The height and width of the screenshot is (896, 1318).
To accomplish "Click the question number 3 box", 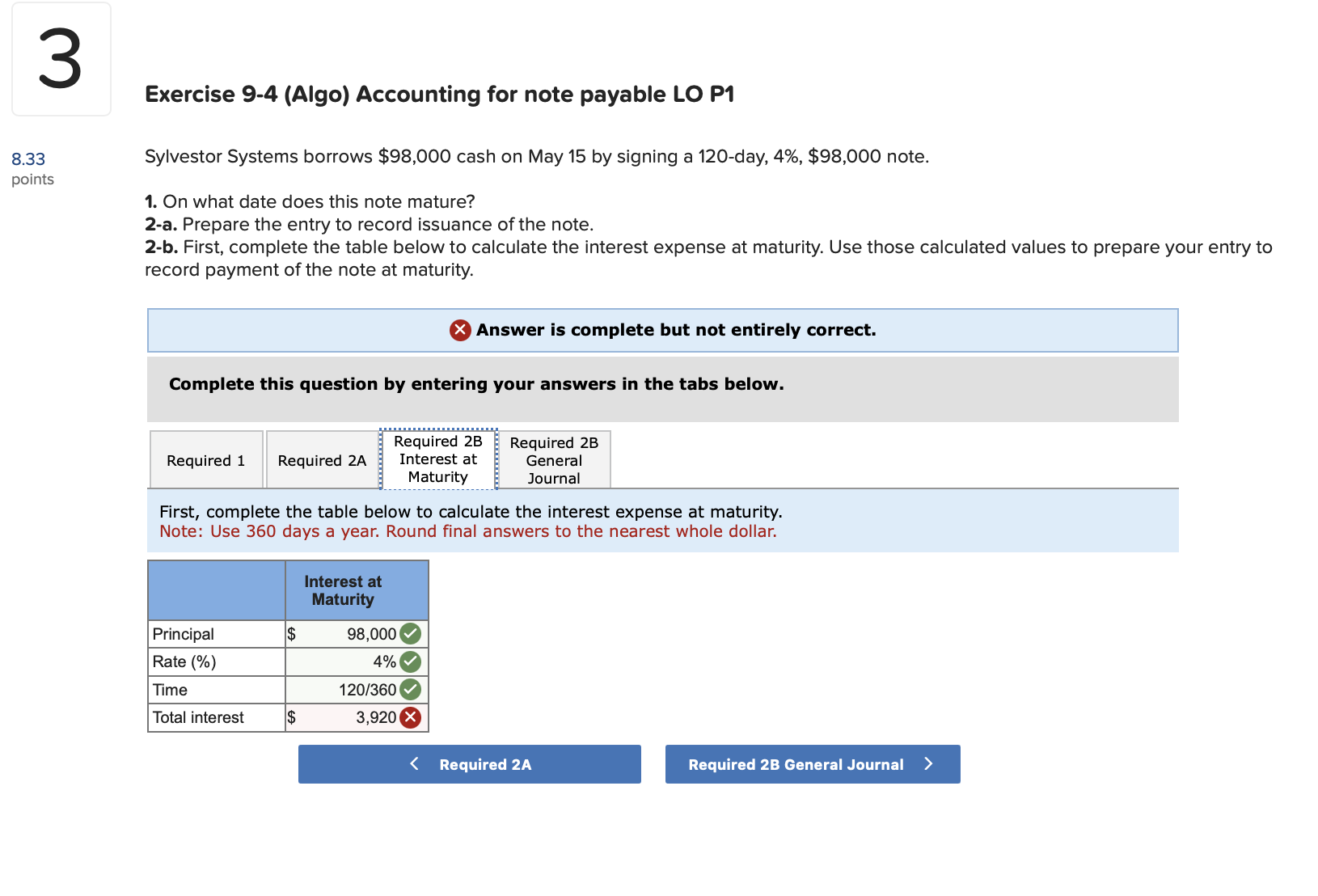I will point(61,58).
